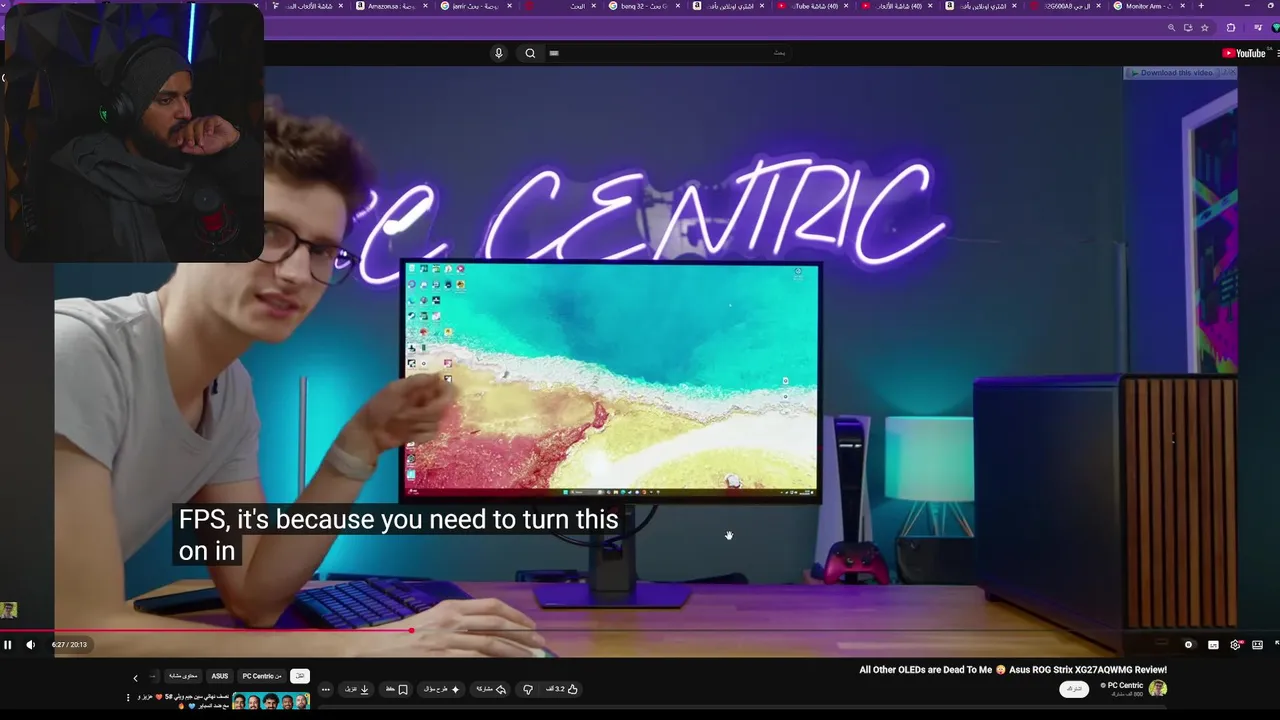This screenshot has height=720, width=1280.
Task: Select the related content filter chip
Action: (182, 676)
